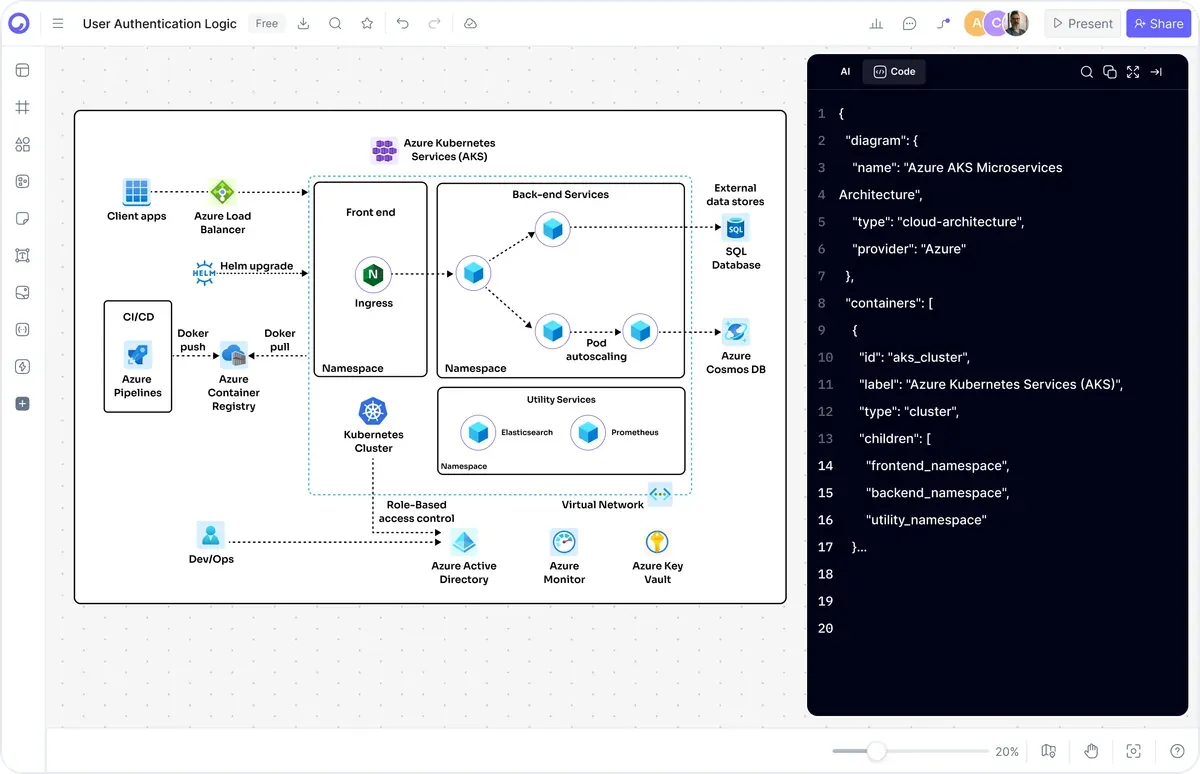Select the Azure Kubernetes Services (AKS) title icon
The height and width of the screenshot is (774, 1200).
384,151
